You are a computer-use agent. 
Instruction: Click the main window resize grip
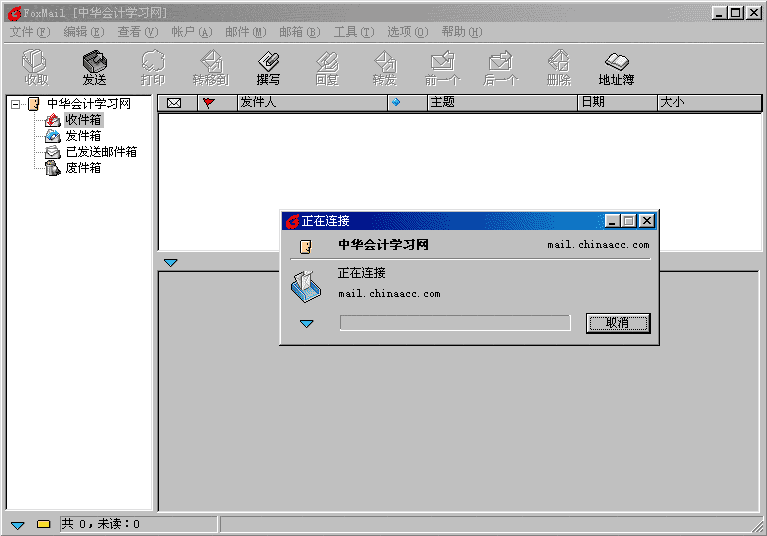coord(758,526)
